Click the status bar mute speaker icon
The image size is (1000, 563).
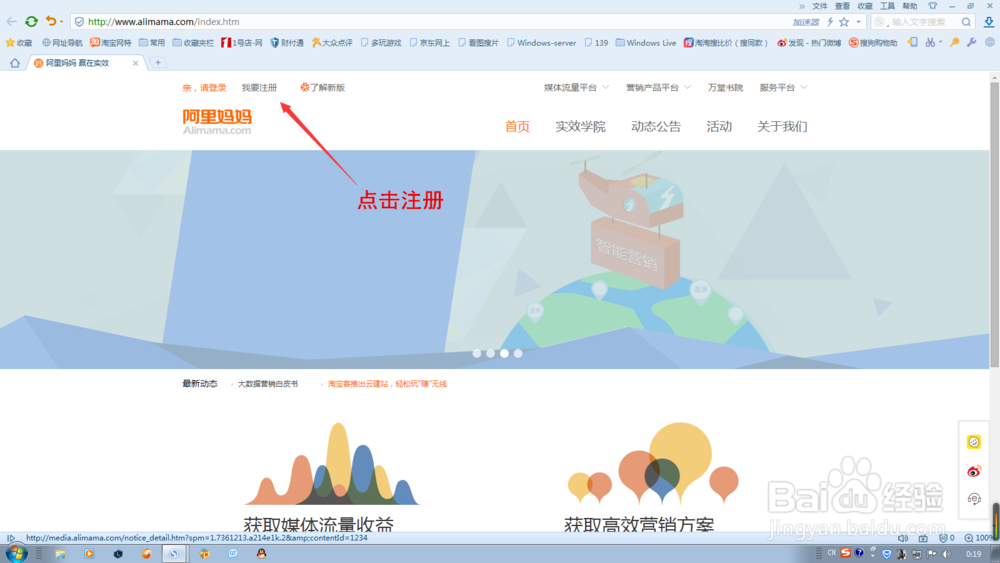coord(902,538)
